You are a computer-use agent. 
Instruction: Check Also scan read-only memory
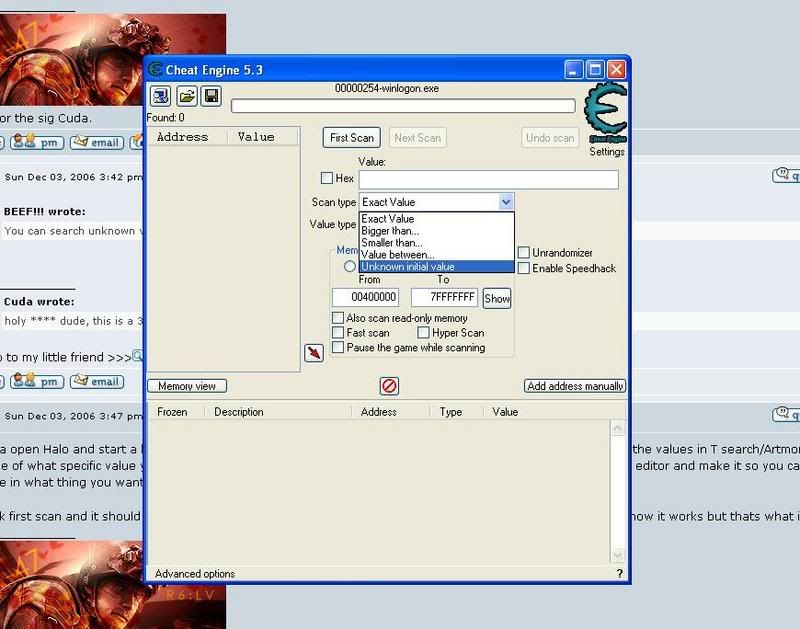(338, 318)
